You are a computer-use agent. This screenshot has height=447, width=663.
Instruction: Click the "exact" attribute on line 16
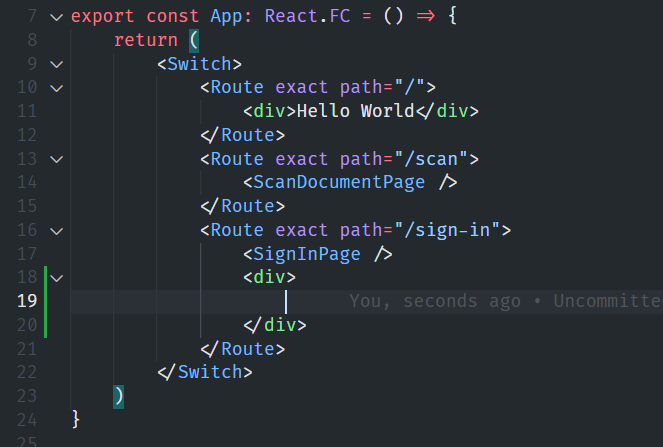301,230
